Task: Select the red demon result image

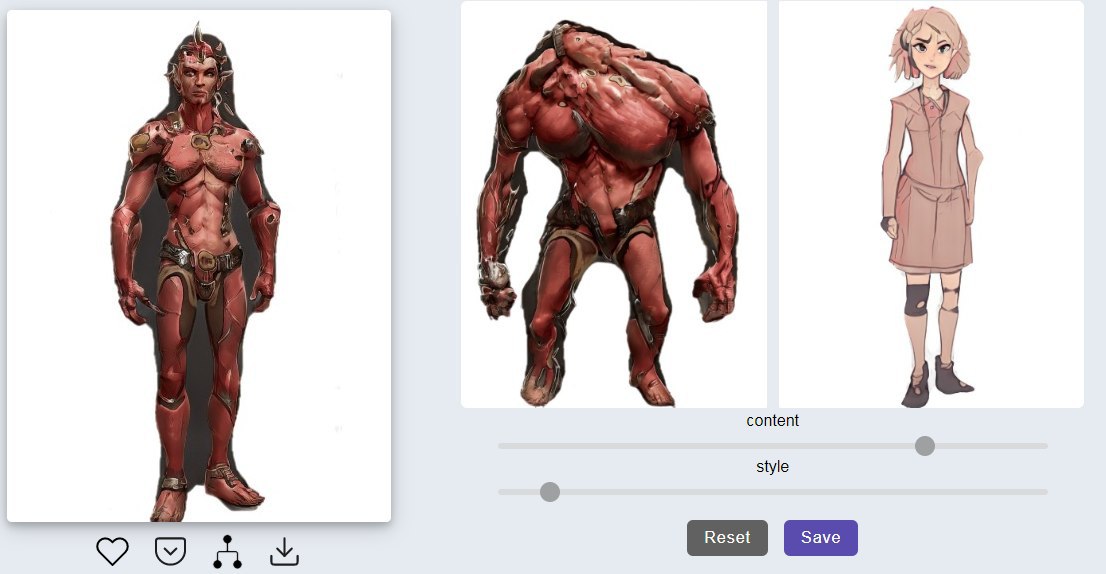Action: click(x=199, y=266)
